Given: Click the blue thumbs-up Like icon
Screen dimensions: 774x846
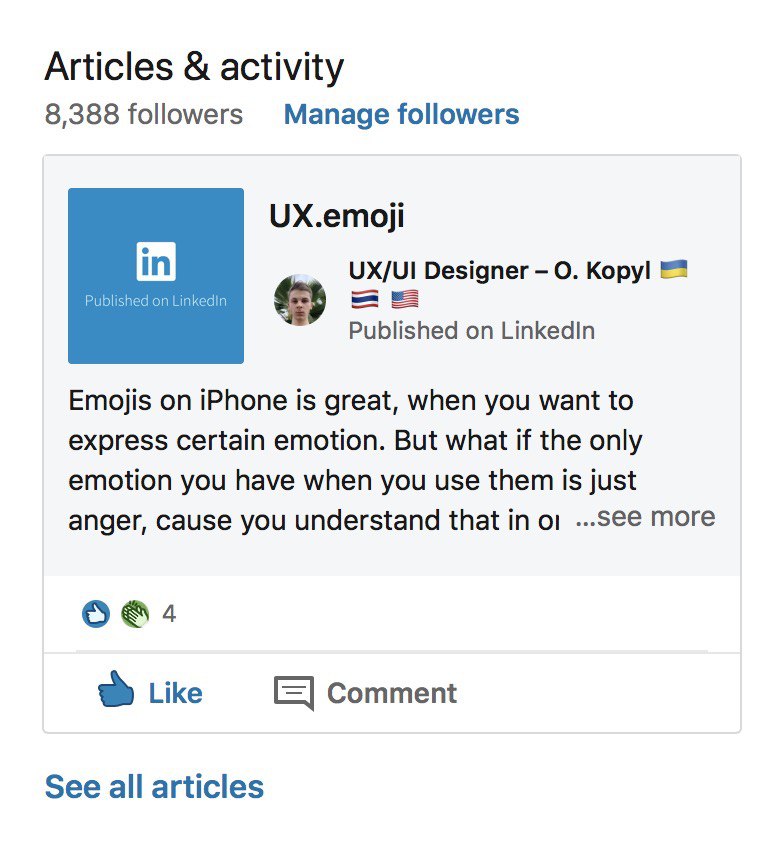Looking at the screenshot, I should (x=116, y=689).
